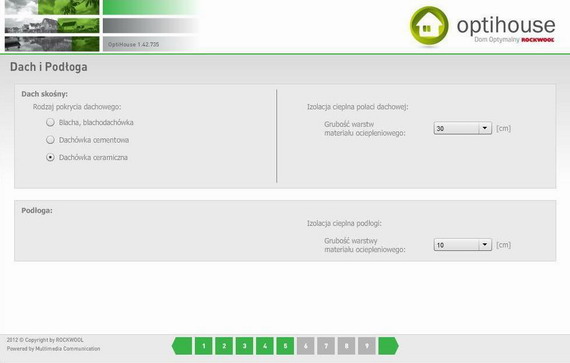The height and width of the screenshot is (363, 570).
Task: Click the optihouse house logo icon
Action: 429,26
